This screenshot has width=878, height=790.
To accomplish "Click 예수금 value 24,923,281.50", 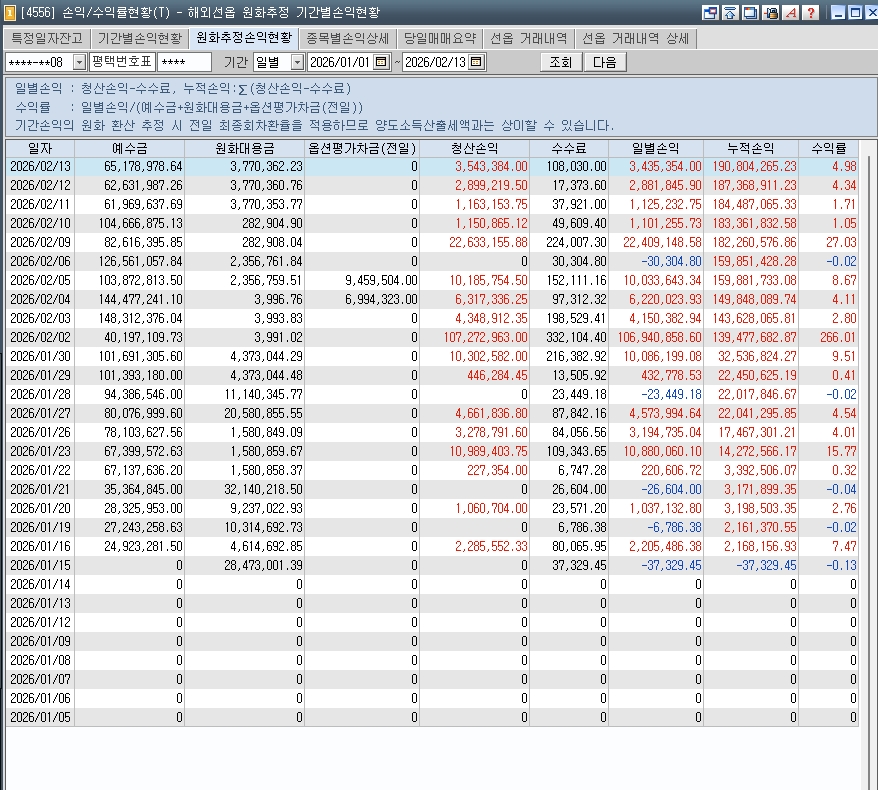I will coord(143,546).
